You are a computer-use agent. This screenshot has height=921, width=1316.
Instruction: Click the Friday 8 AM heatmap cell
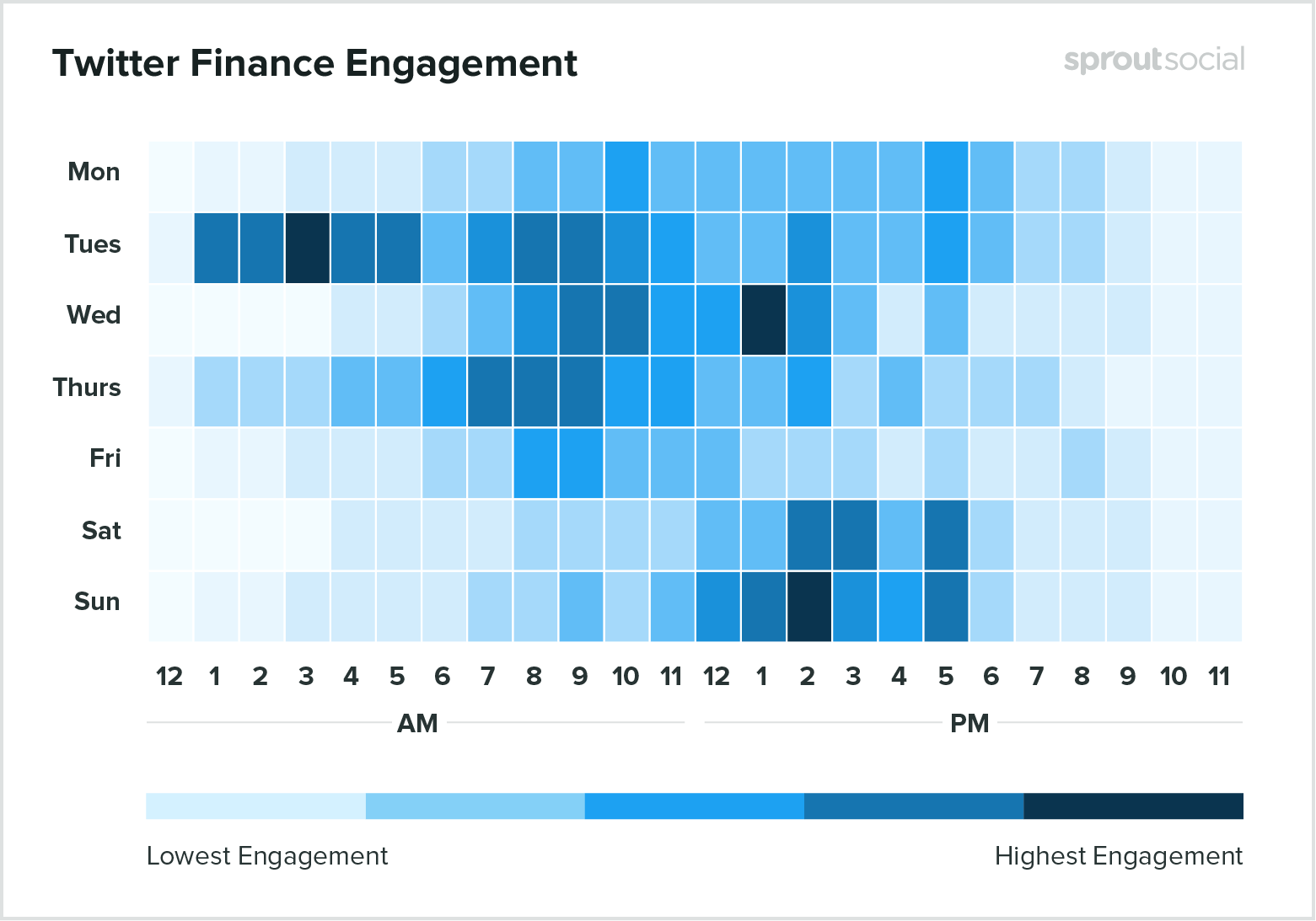coord(535,463)
